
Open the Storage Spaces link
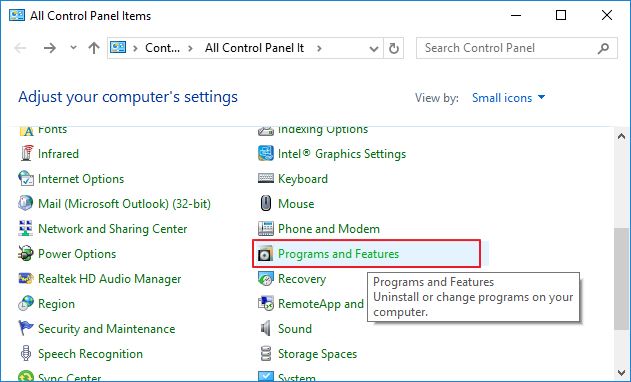[x=317, y=354]
